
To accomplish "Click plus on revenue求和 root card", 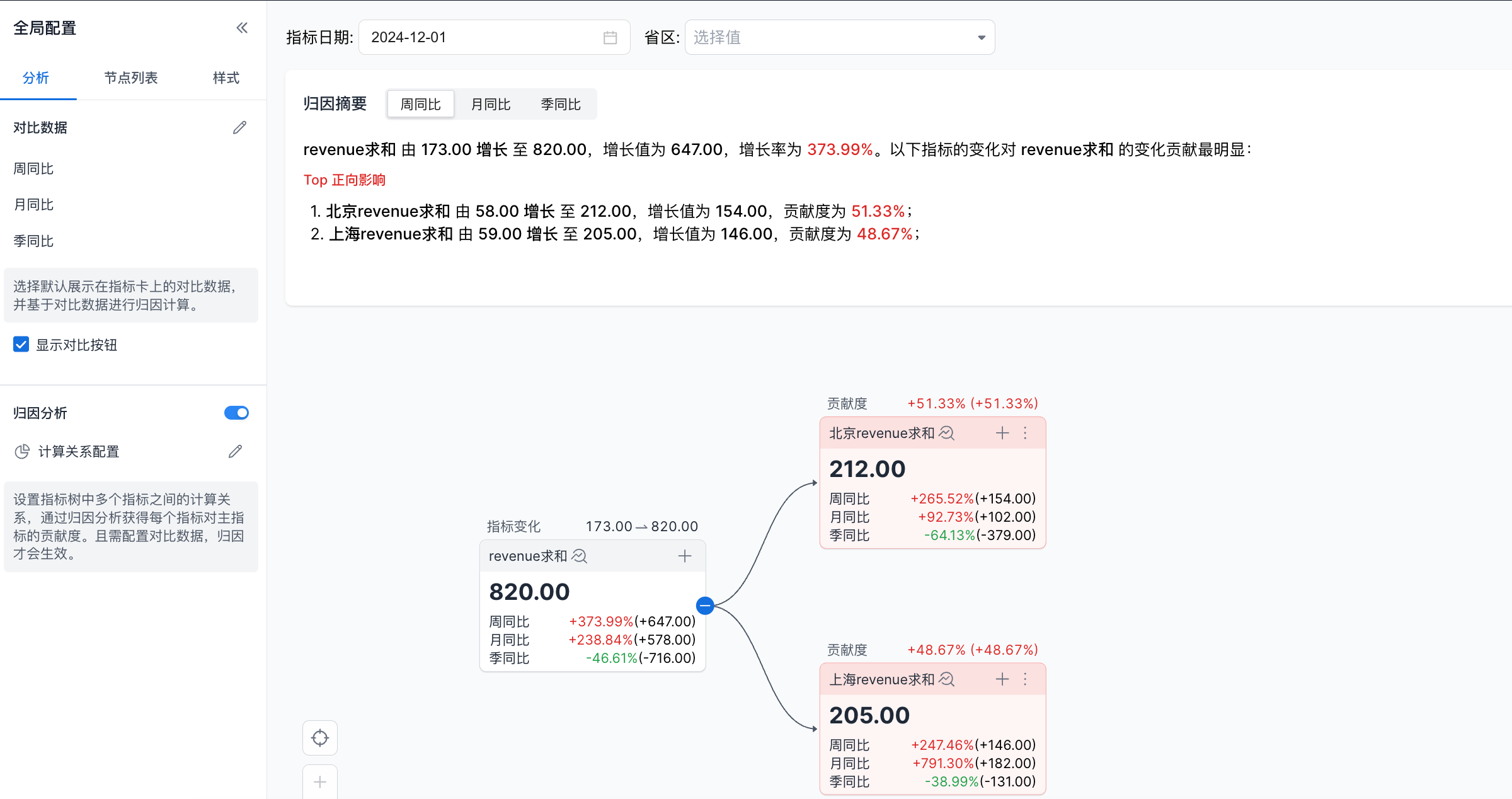I will 684,556.
